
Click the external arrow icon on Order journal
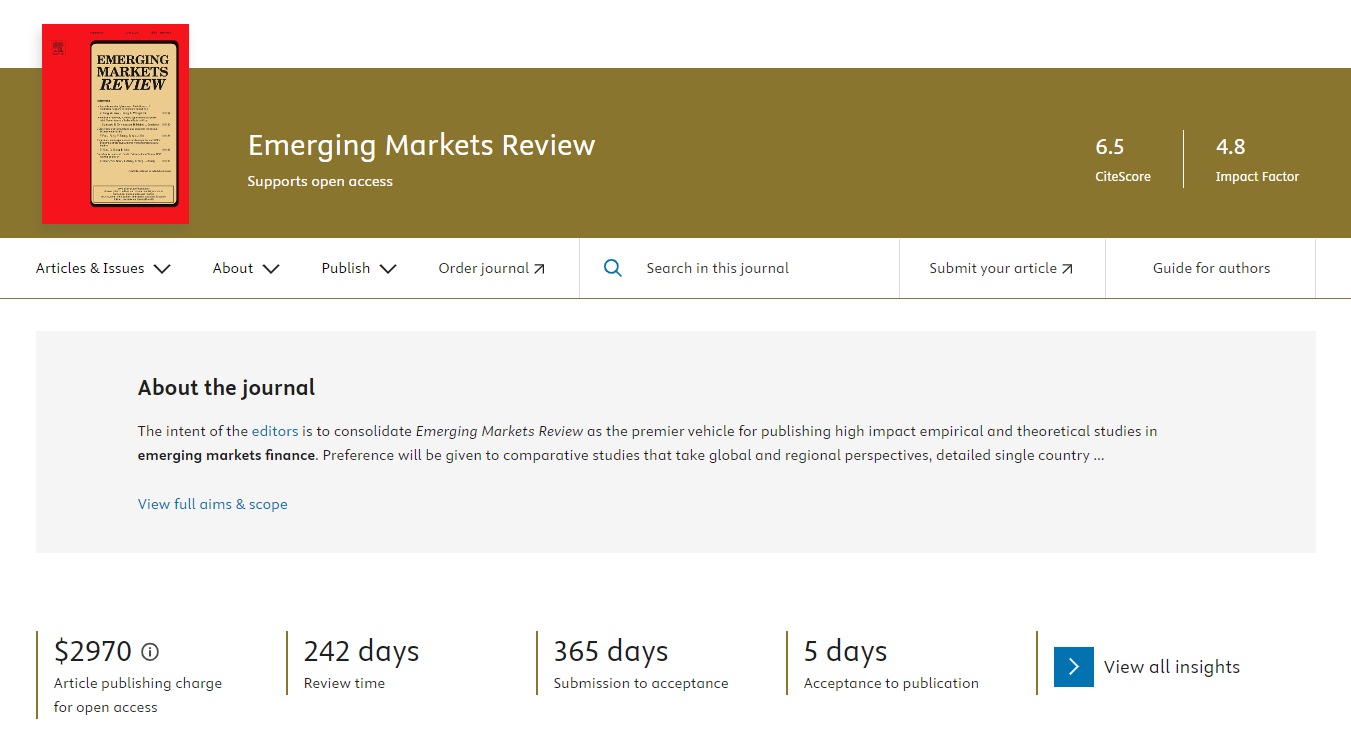point(539,269)
